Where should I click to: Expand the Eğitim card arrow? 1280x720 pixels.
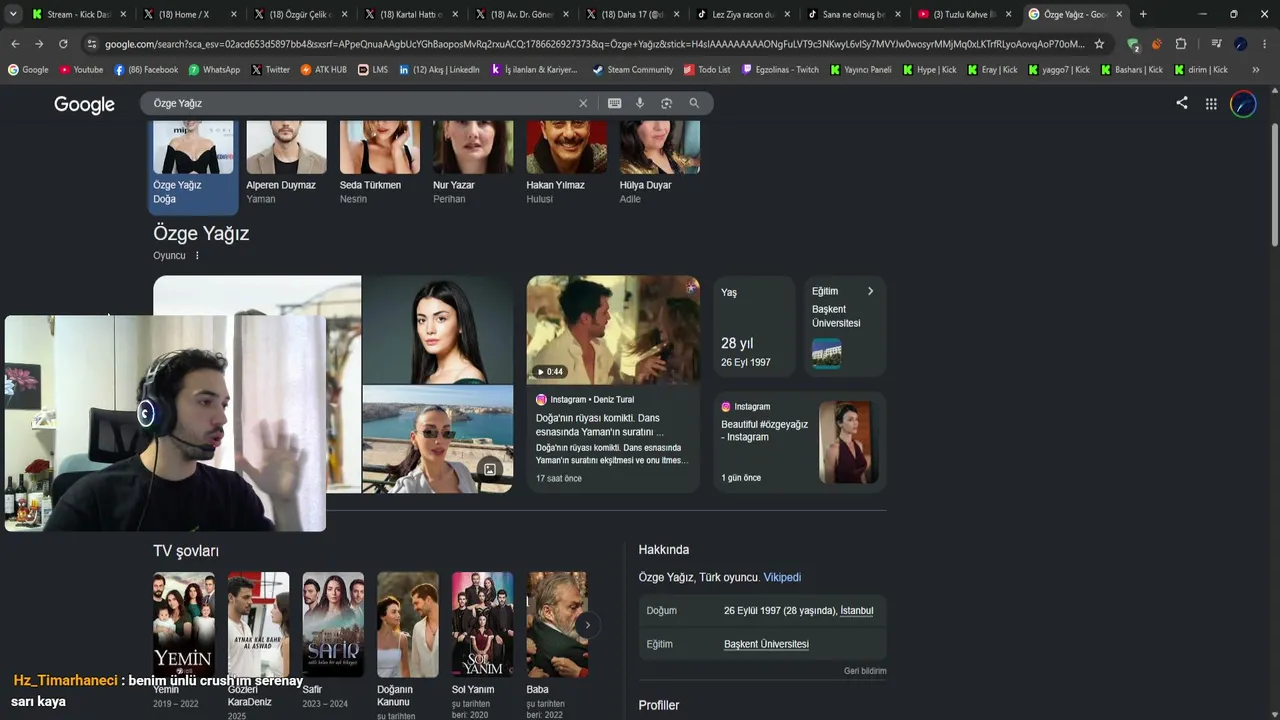(x=870, y=291)
